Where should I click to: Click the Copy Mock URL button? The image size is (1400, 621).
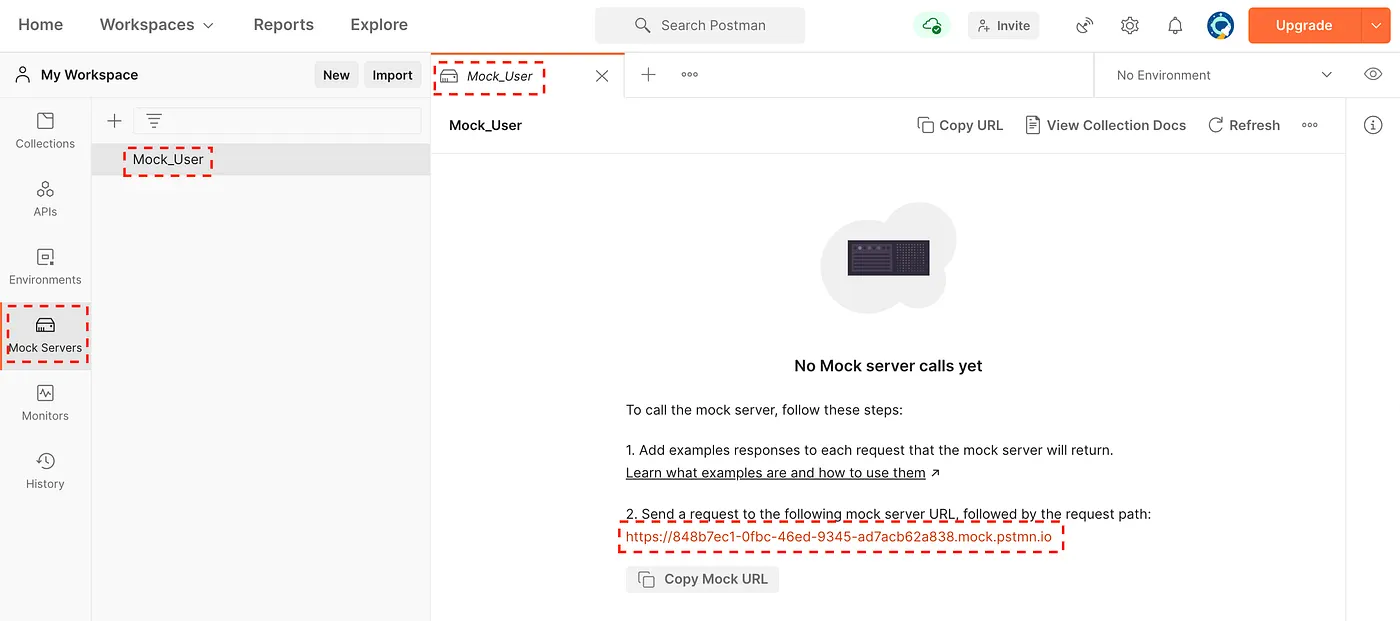702,579
